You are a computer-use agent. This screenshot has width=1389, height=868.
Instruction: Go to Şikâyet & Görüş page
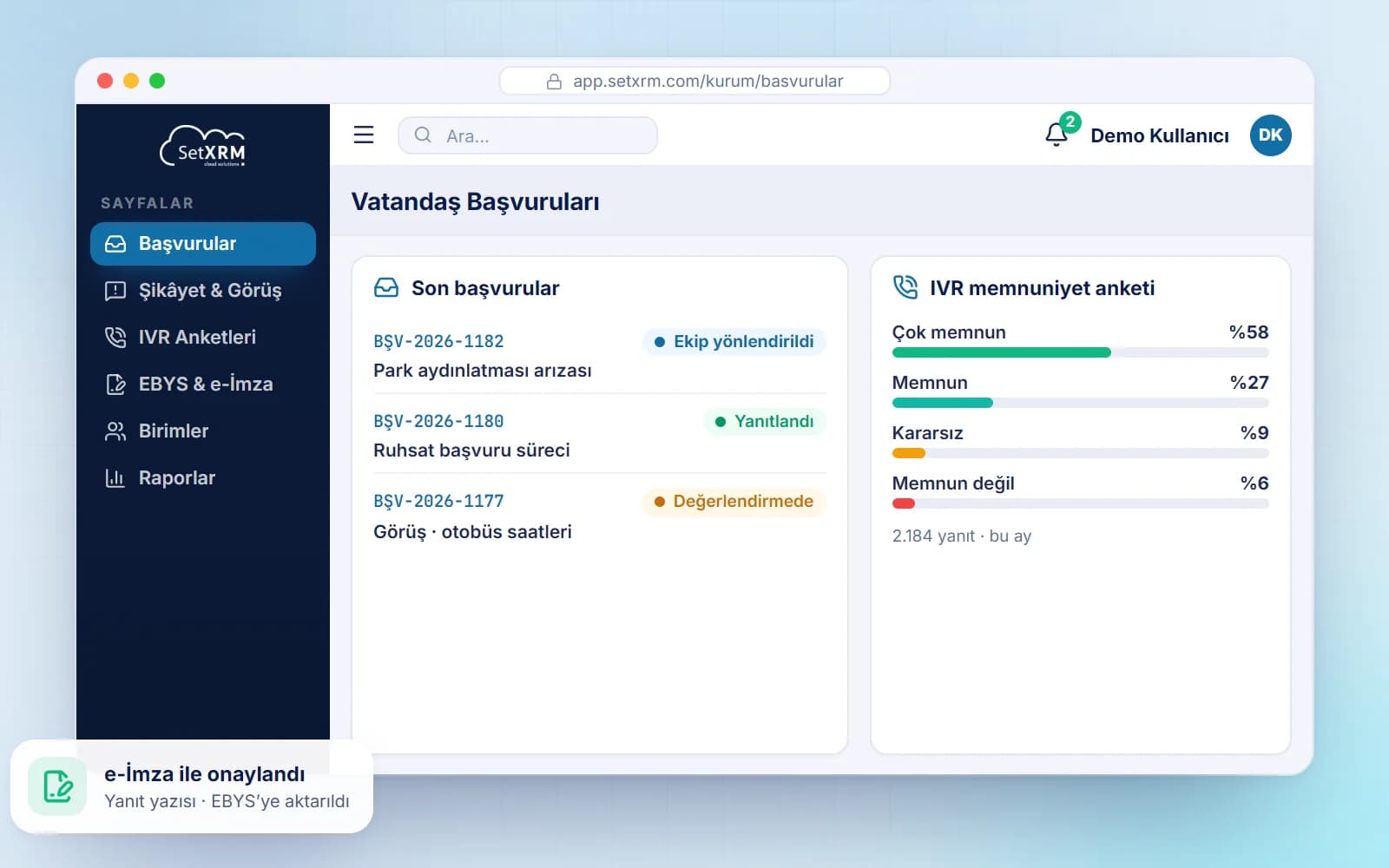click(x=203, y=291)
